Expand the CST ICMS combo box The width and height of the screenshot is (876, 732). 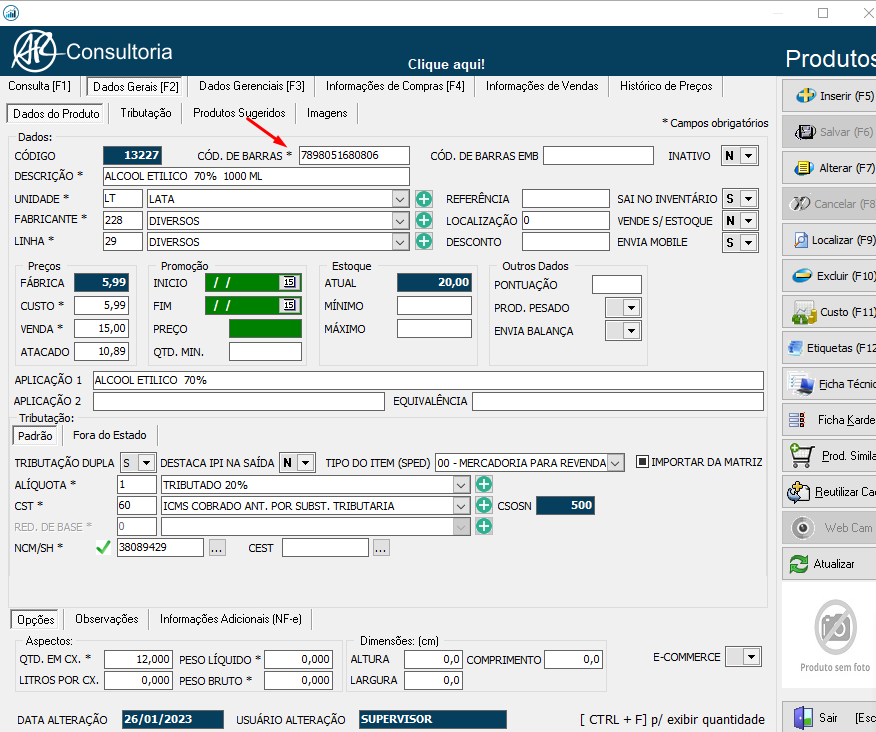[x=461, y=506]
